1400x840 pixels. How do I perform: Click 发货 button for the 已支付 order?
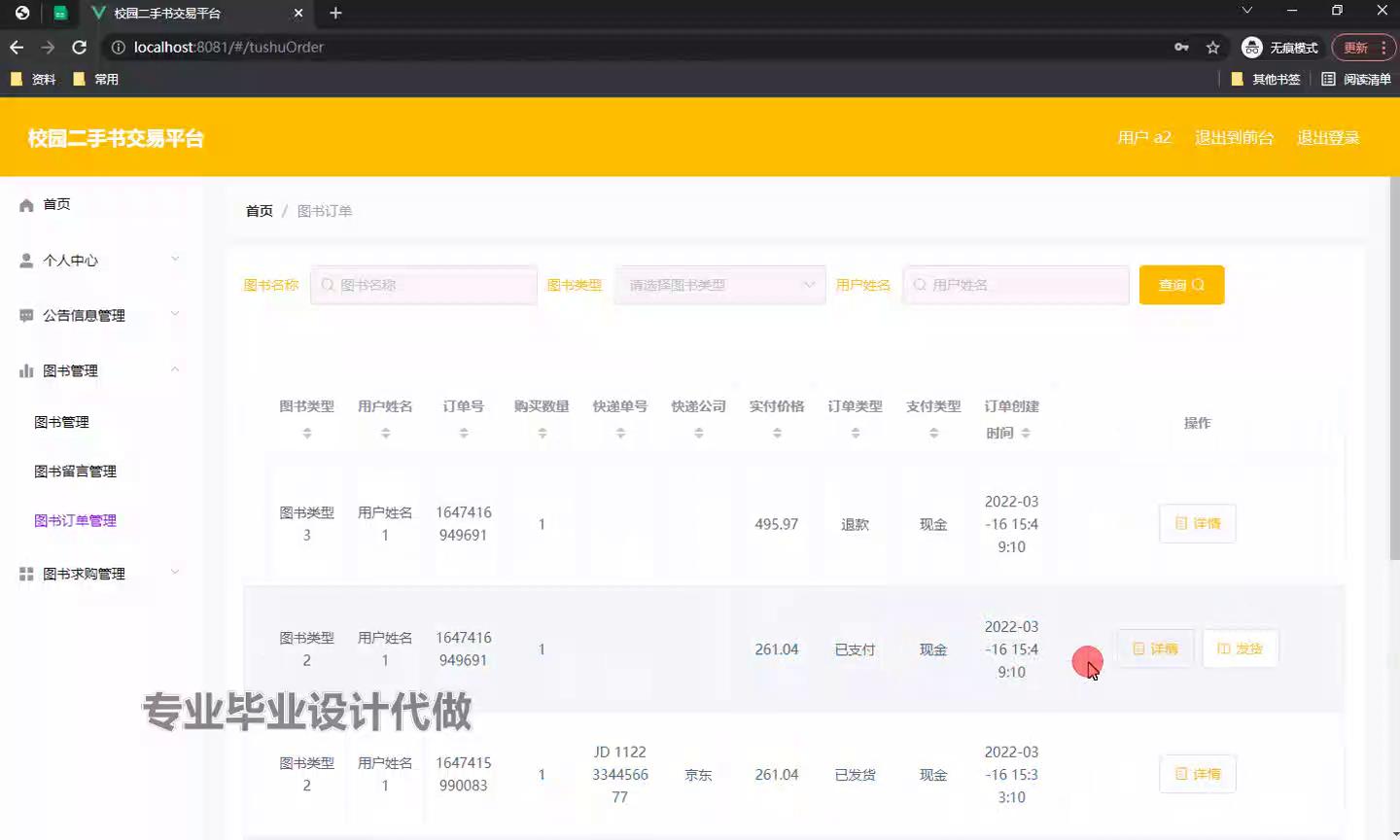click(x=1240, y=648)
